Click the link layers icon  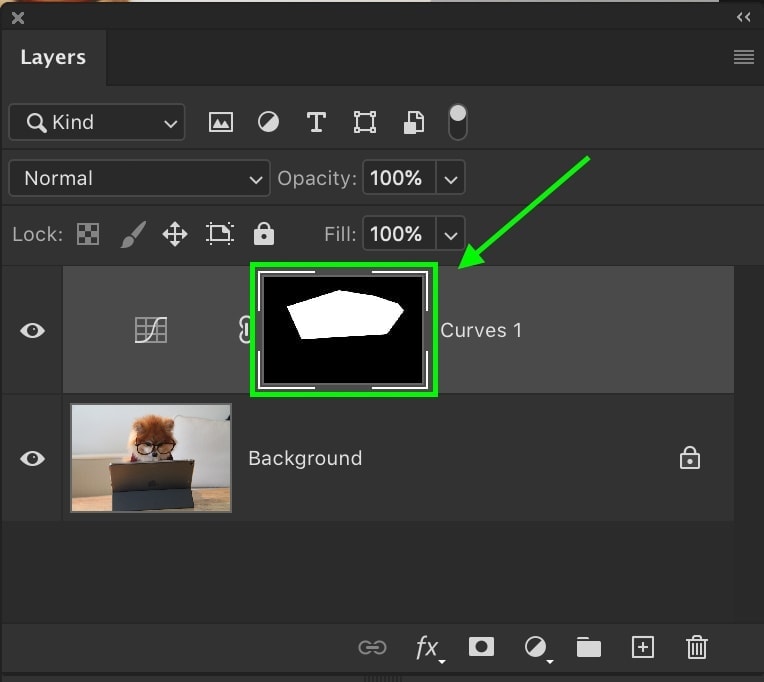click(372, 647)
